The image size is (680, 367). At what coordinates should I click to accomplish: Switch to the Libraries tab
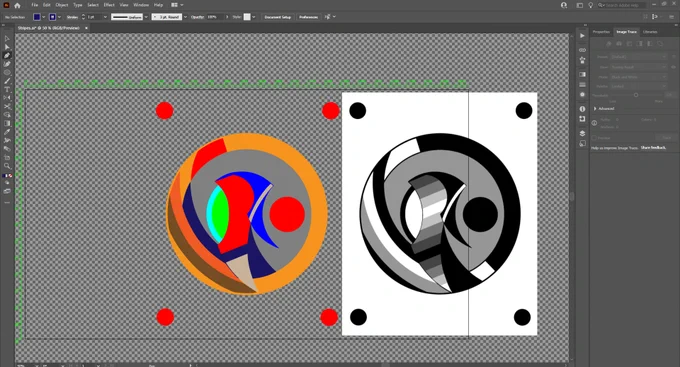click(650, 32)
